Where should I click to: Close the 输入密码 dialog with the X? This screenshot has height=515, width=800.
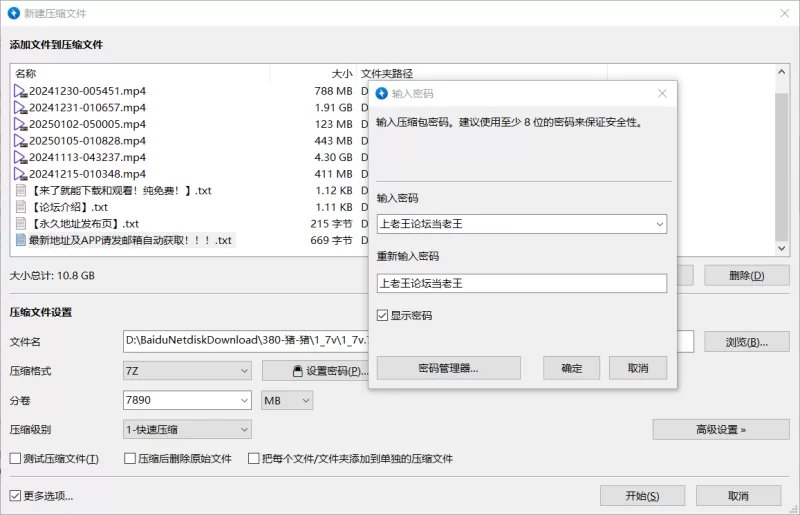click(662, 93)
